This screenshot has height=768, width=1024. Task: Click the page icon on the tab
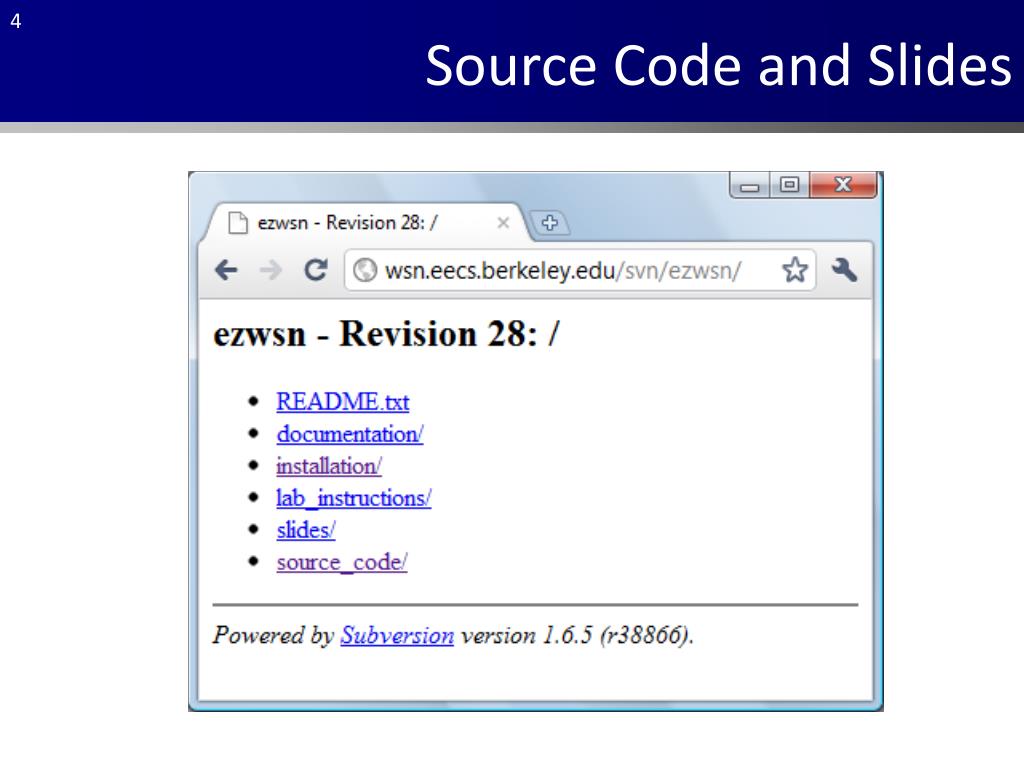(x=238, y=223)
